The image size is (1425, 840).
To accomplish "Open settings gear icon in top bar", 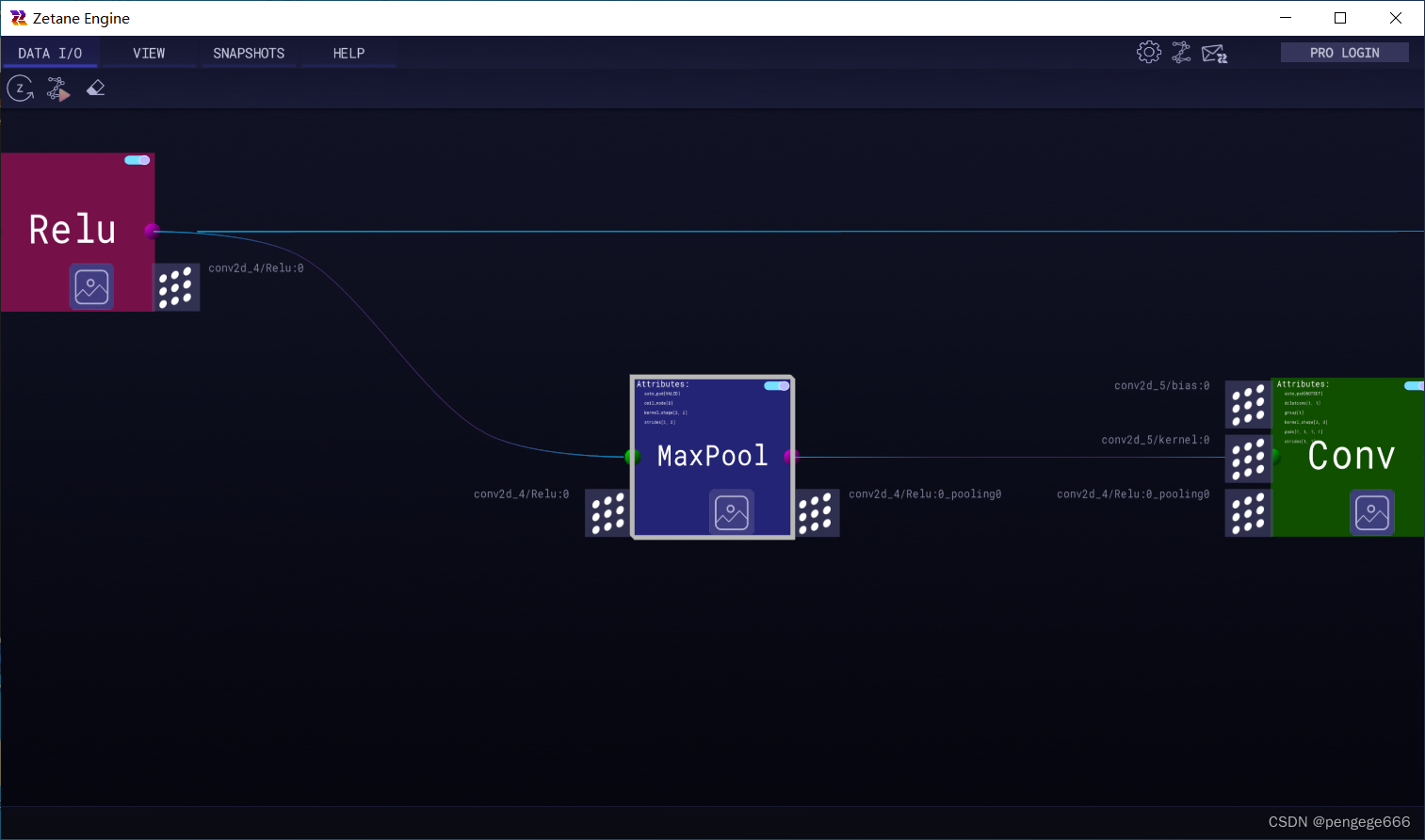I will coord(1148,52).
